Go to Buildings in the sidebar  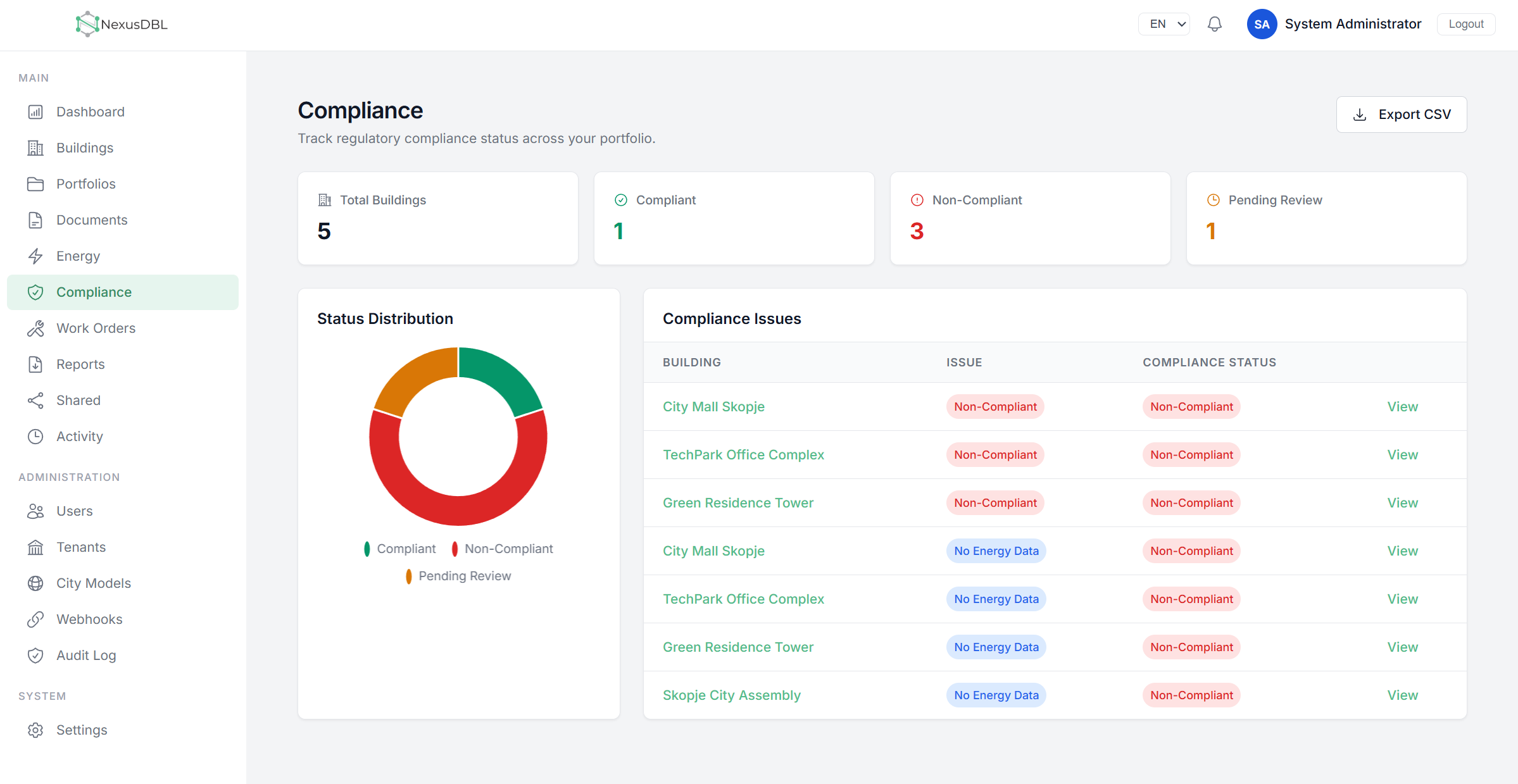pyautogui.click(x=123, y=148)
